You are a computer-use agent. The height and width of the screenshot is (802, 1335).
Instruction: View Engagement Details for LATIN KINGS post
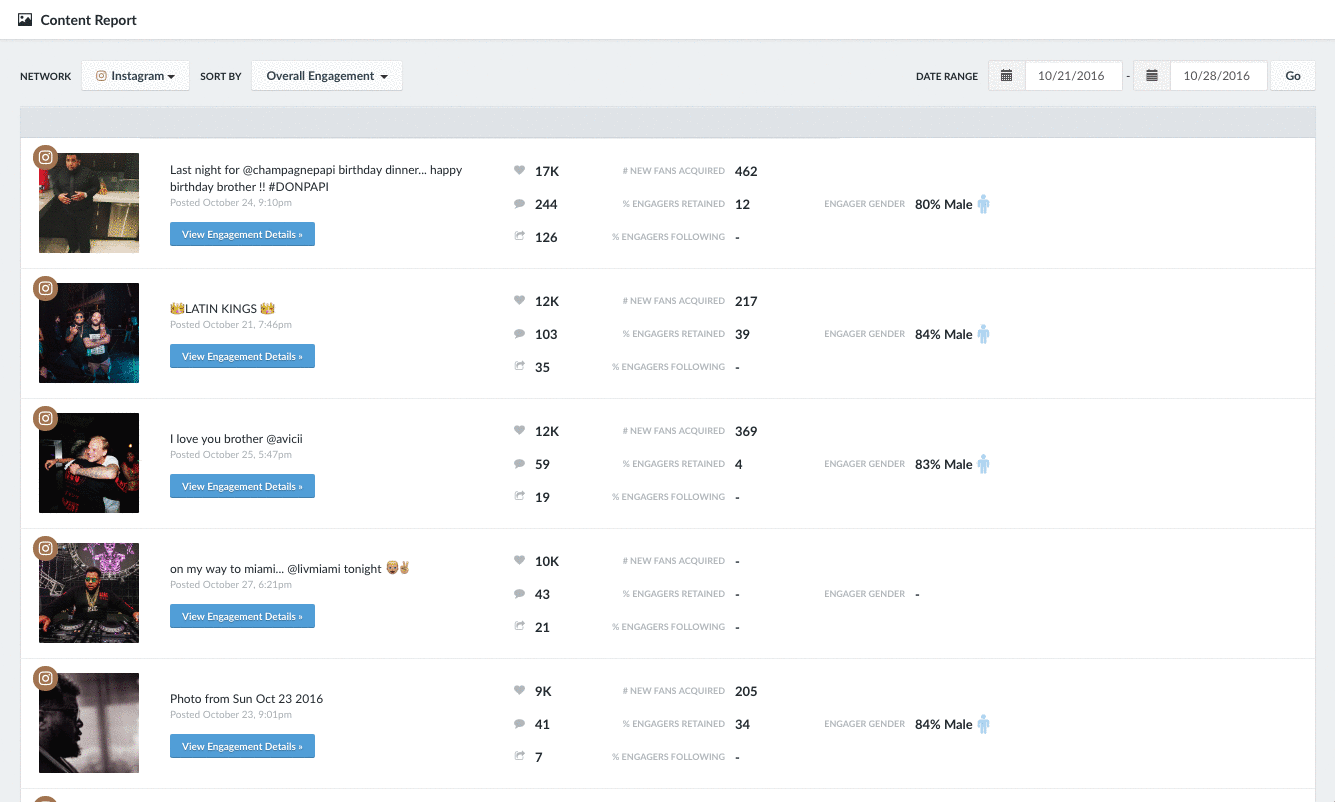point(242,356)
